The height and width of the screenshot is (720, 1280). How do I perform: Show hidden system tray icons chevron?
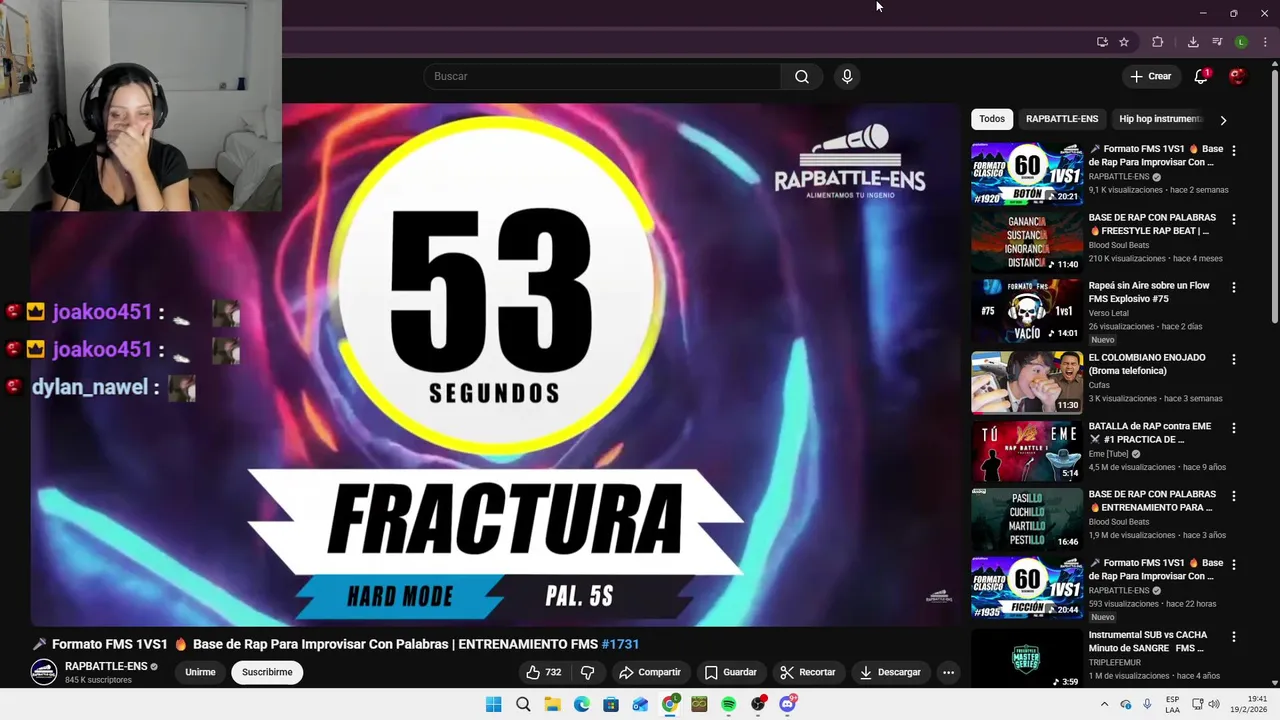pos(1104,704)
